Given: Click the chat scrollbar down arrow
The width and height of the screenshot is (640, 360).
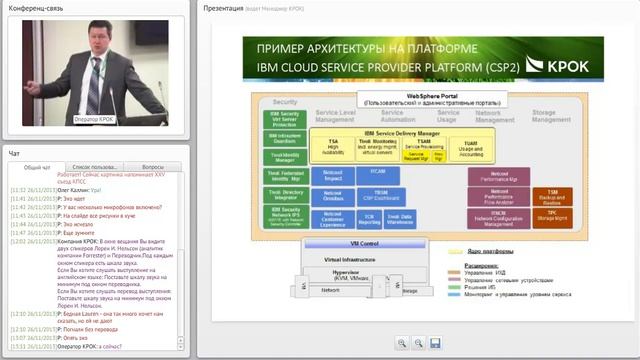Looking at the screenshot, I should 180,347.
